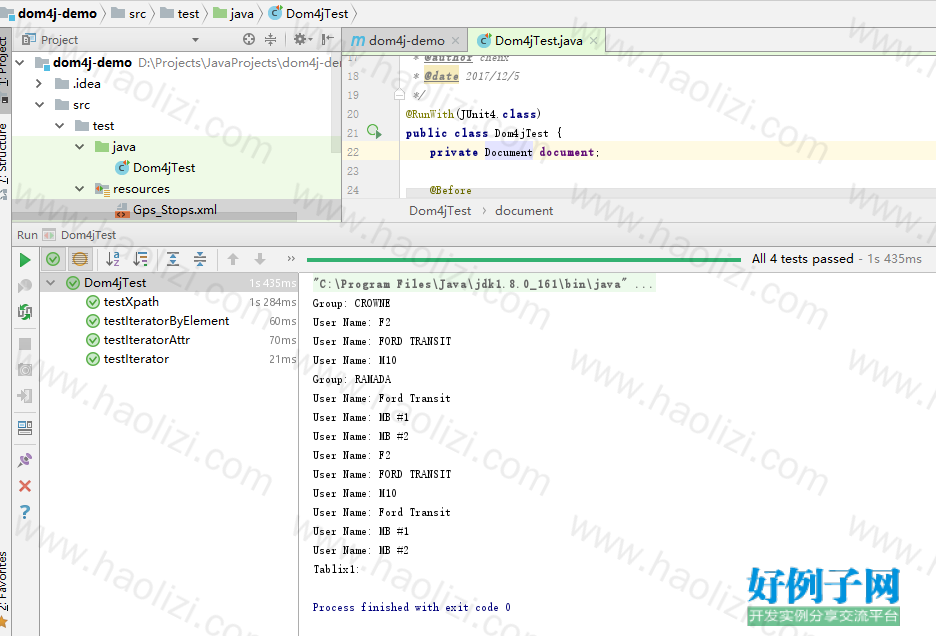This screenshot has width=936, height=636.
Task: Click Dom4jTest breadcrumb in navigation bar
Action: (309, 13)
